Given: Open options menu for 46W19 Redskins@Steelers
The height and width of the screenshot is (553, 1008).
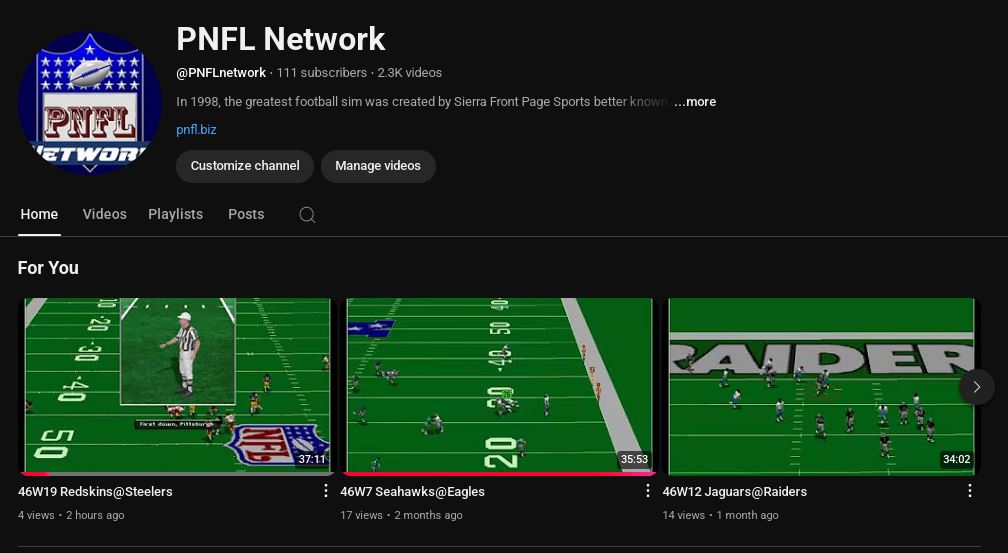Looking at the screenshot, I should pyautogui.click(x=326, y=491).
